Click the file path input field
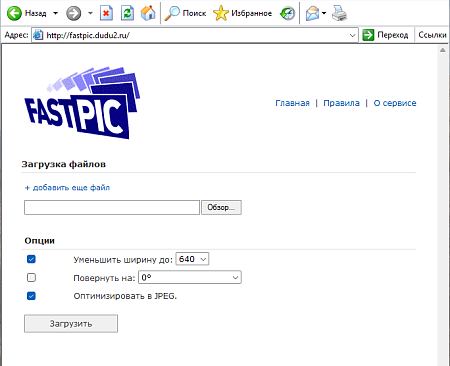450x366 pixels. point(112,207)
